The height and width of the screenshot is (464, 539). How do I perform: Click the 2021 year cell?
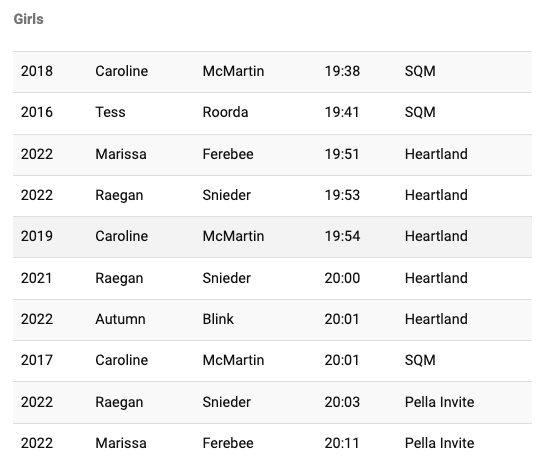pos(36,278)
